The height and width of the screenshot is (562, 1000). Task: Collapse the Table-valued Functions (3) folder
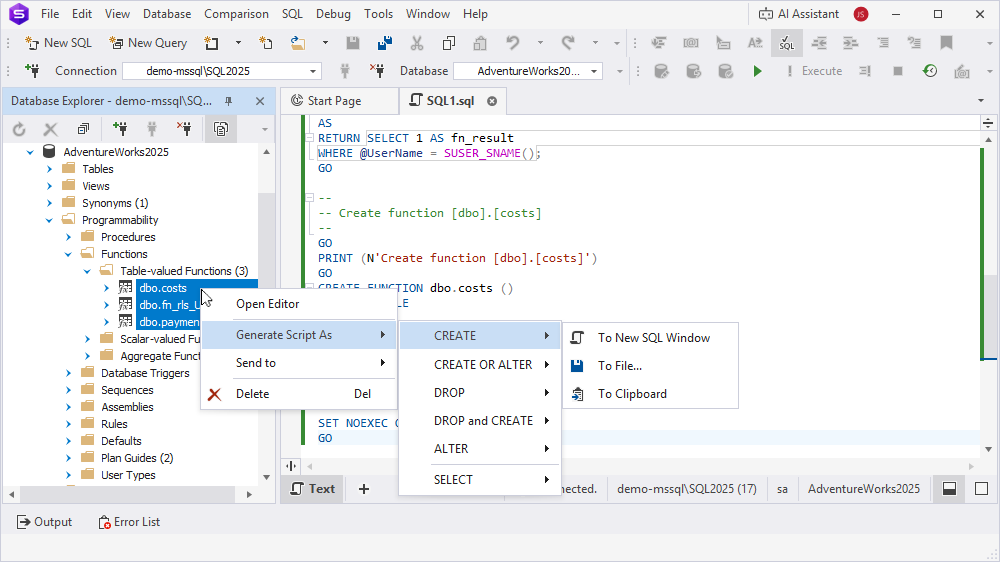click(x=87, y=271)
